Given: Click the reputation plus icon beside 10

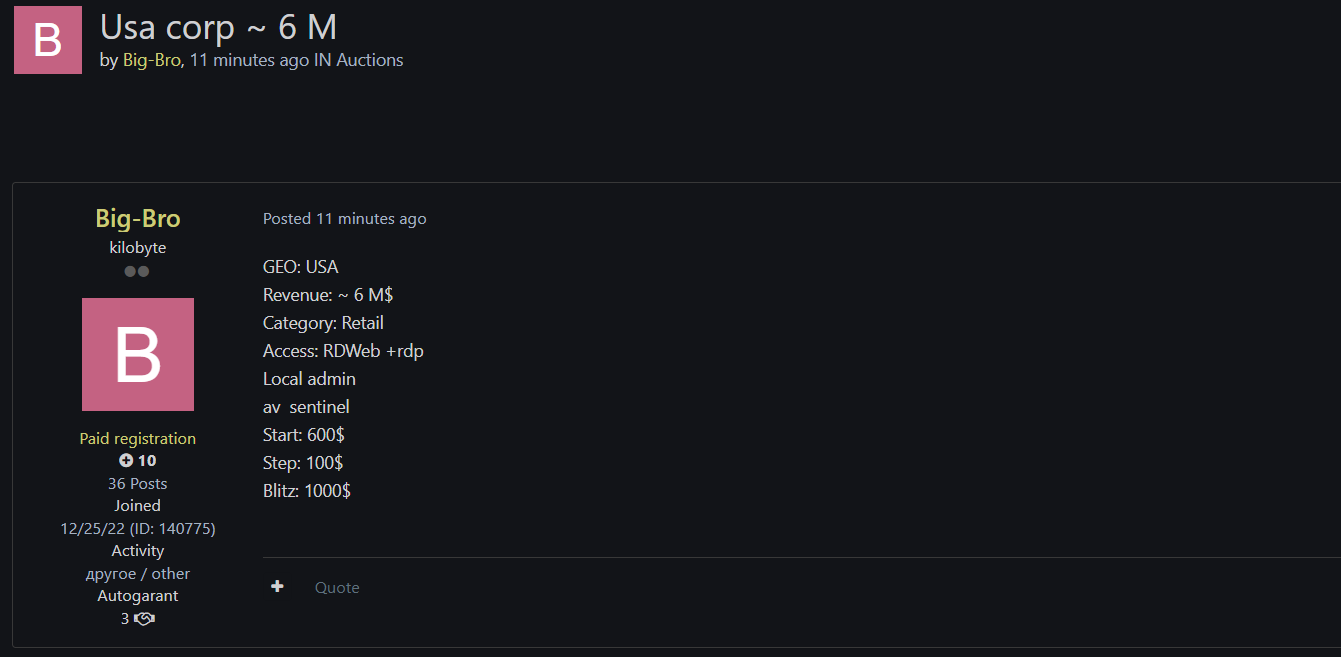Looking at the screenshot, I should pyautogui.click(x=126, y=461).
